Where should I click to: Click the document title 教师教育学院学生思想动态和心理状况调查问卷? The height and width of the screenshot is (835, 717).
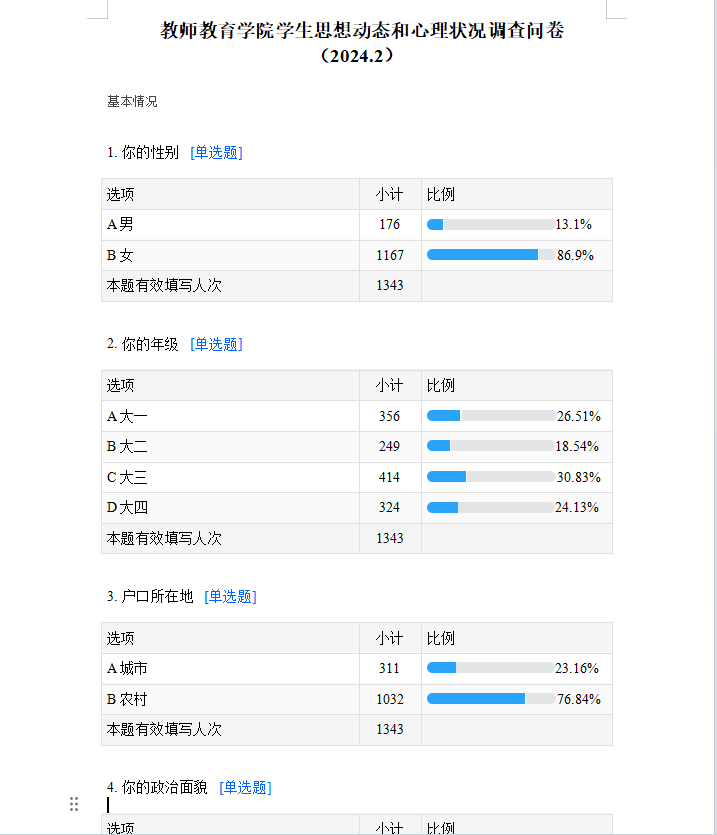point(362,31)
